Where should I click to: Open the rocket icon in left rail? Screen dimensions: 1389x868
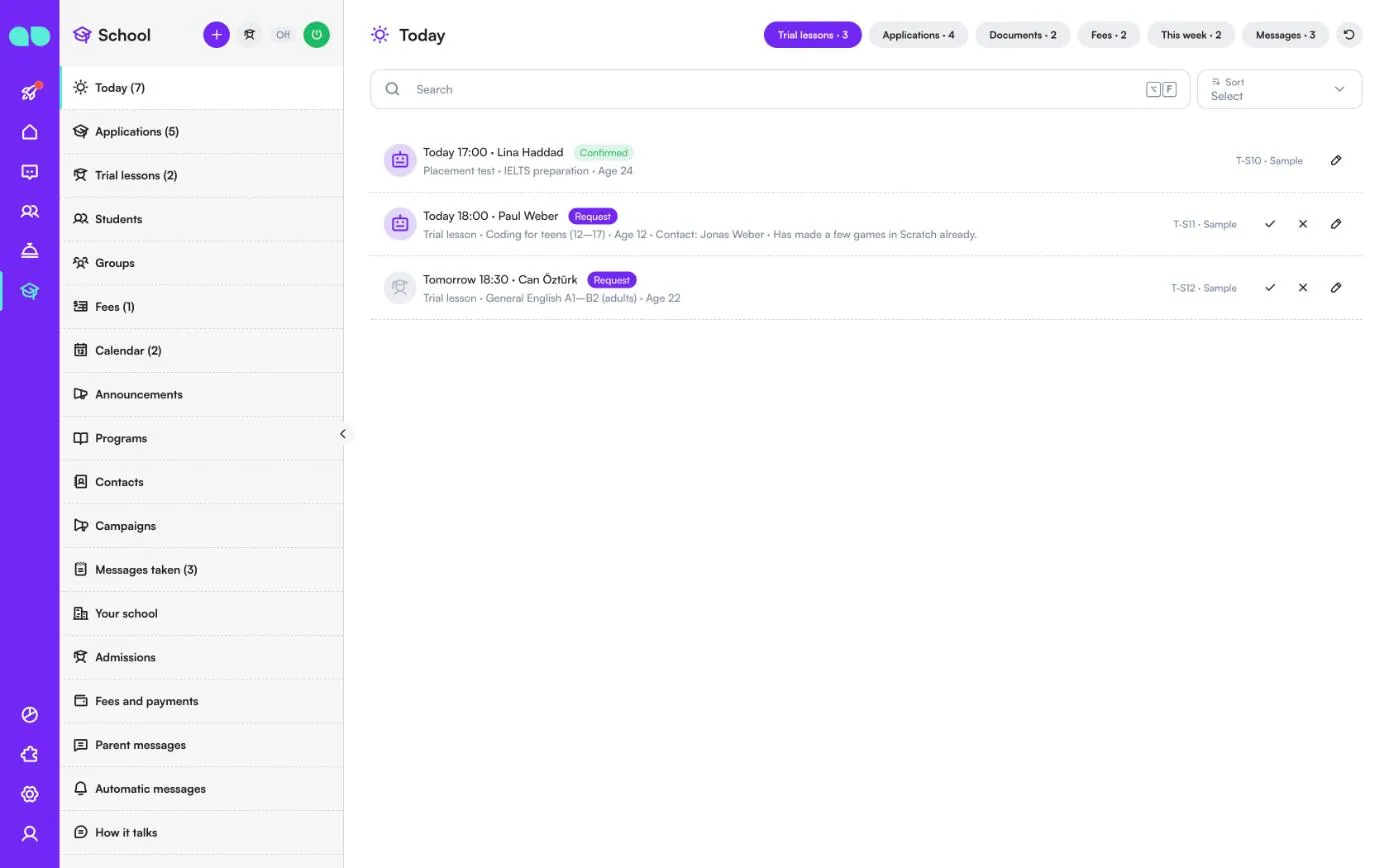click(30, 92)
